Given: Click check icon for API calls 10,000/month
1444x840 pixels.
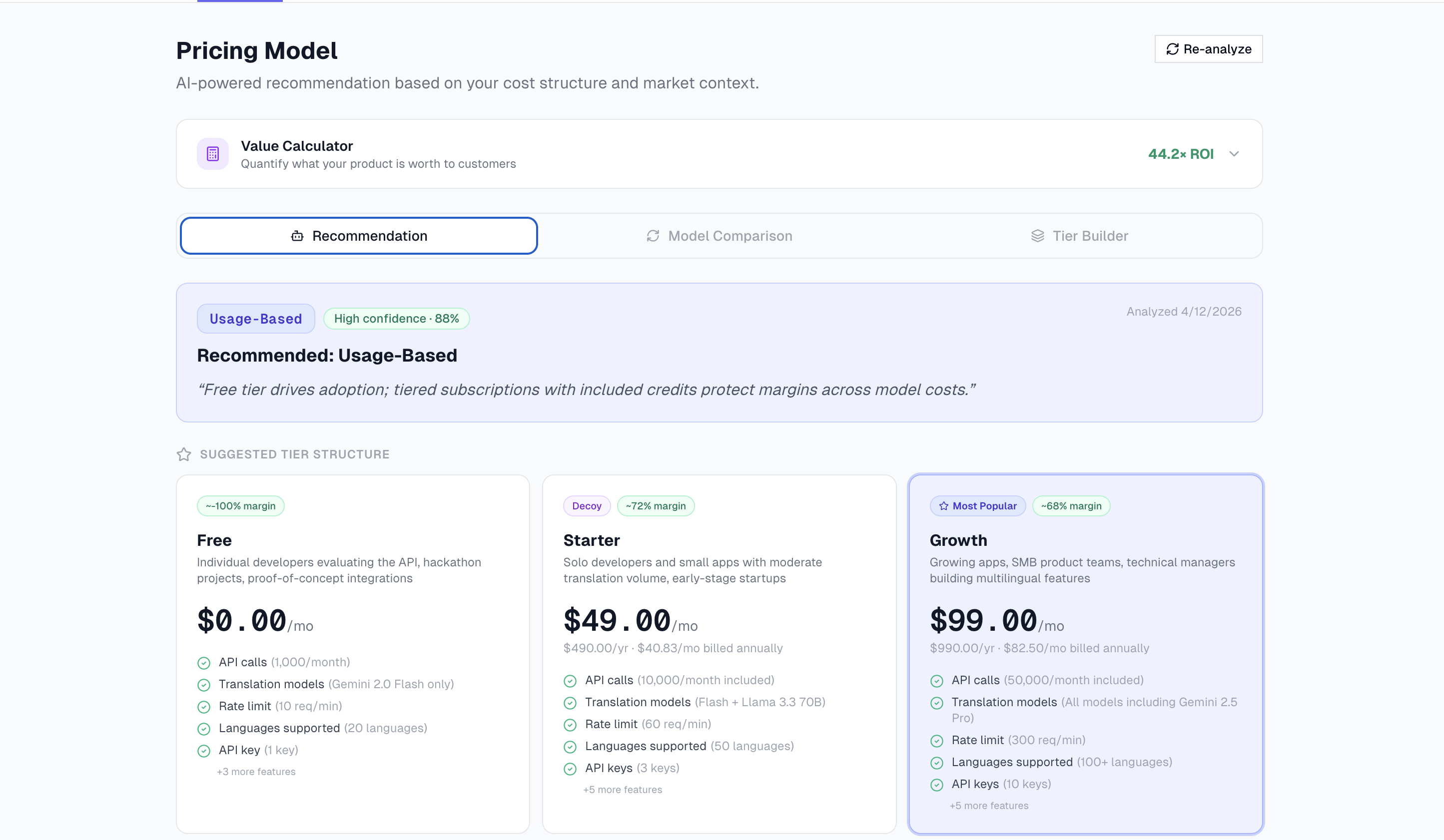Looking at the screenshot, I should click(x=570, y=681).
